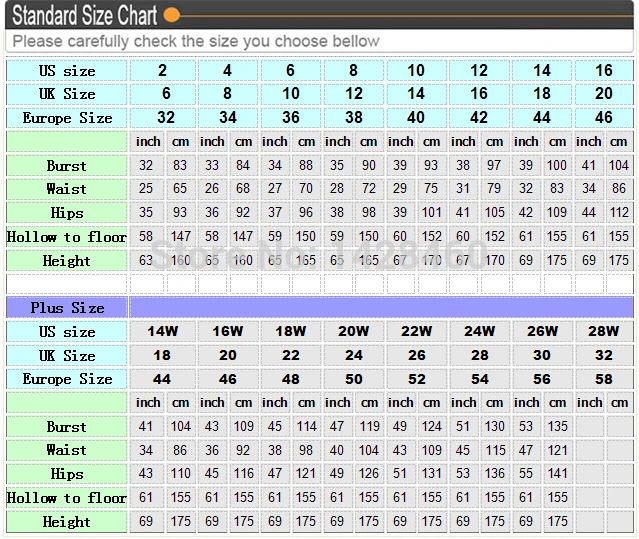Select Plus Size 'Hollow to floor' label
This screenshot has width=639, height=539.
67,498
